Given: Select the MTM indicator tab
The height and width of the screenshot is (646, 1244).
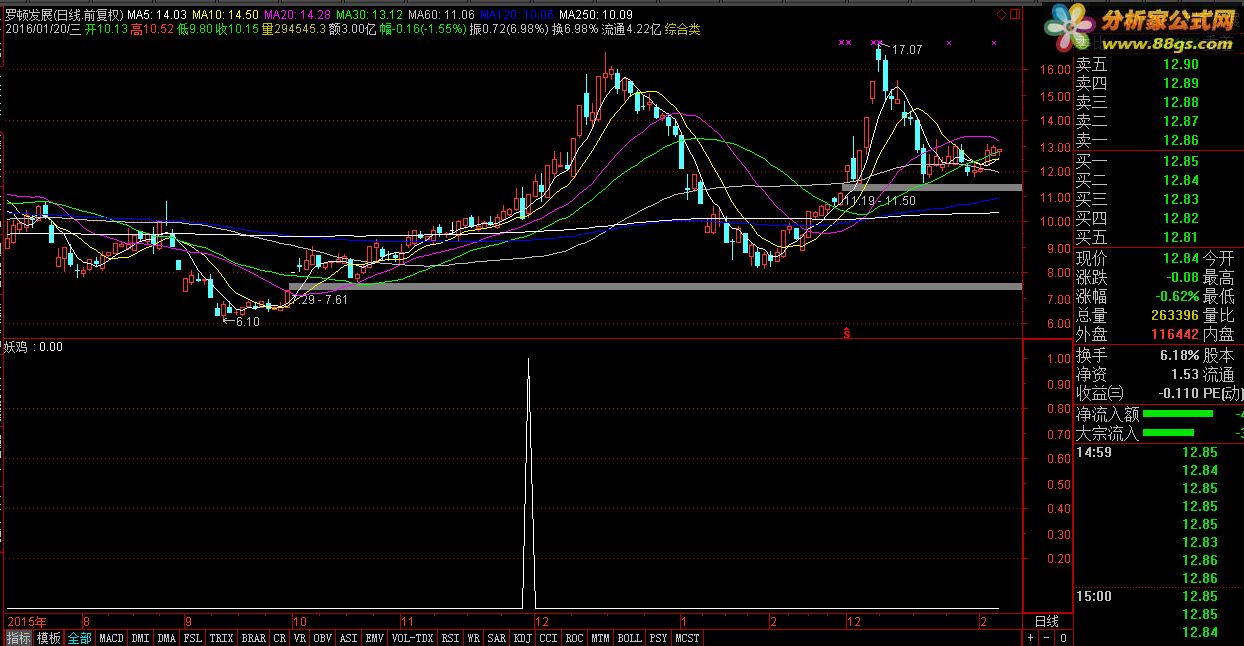Looking at the screenshot, I should 600,637.
